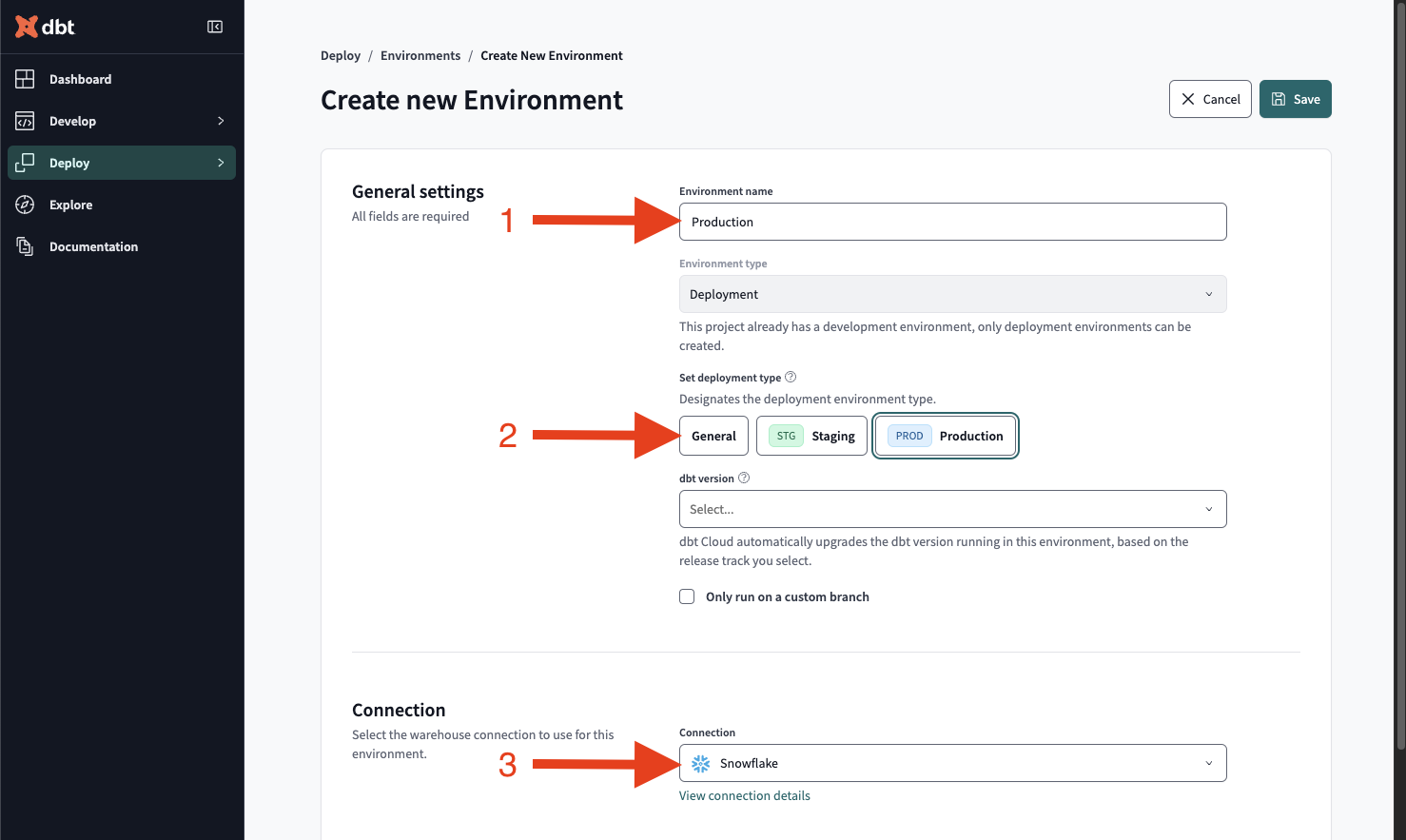Open help icon beside Set deployment type

(791, 377)
